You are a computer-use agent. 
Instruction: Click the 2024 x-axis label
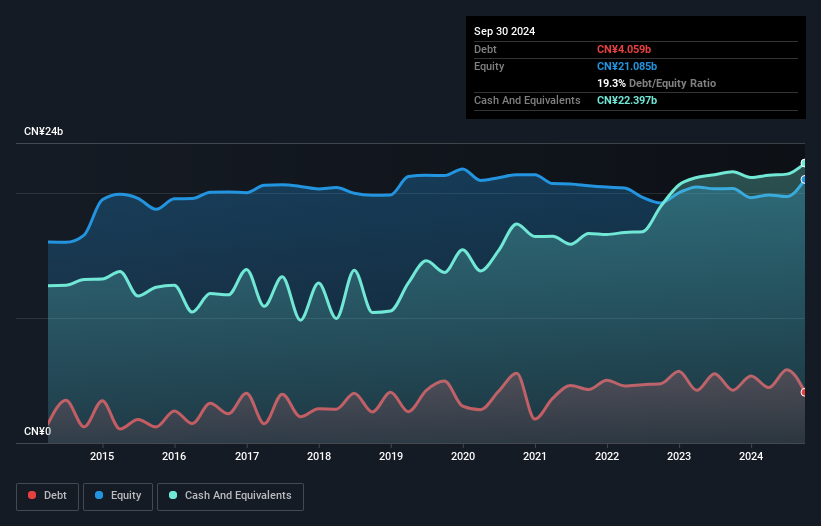(x=751, y=456)
